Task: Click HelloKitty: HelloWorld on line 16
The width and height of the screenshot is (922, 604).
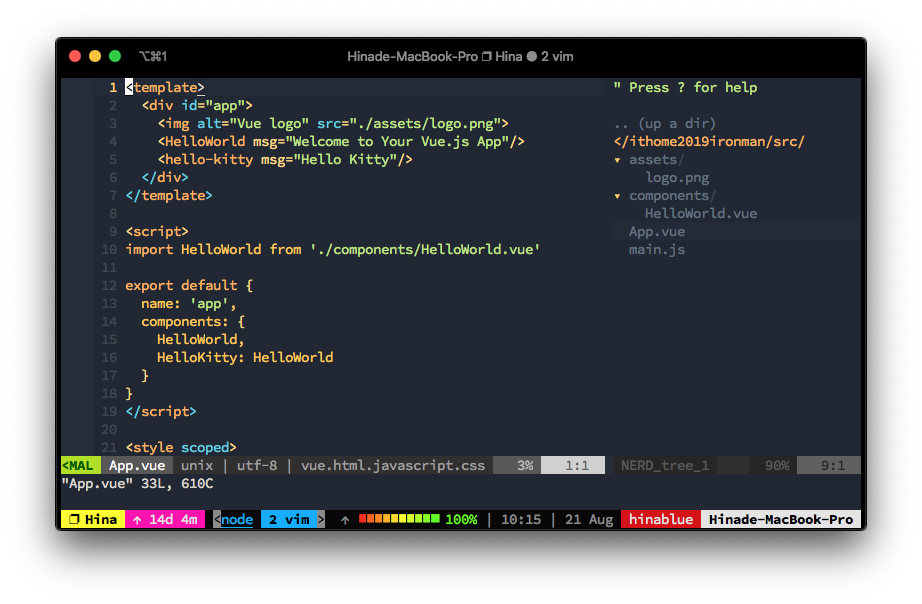Action: (245, 358)
